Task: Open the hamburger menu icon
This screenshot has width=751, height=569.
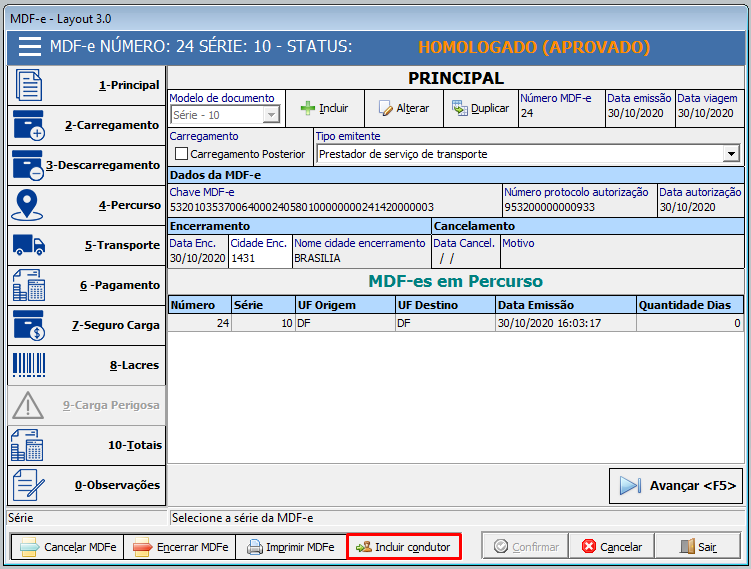Action: tap(29, 47)
